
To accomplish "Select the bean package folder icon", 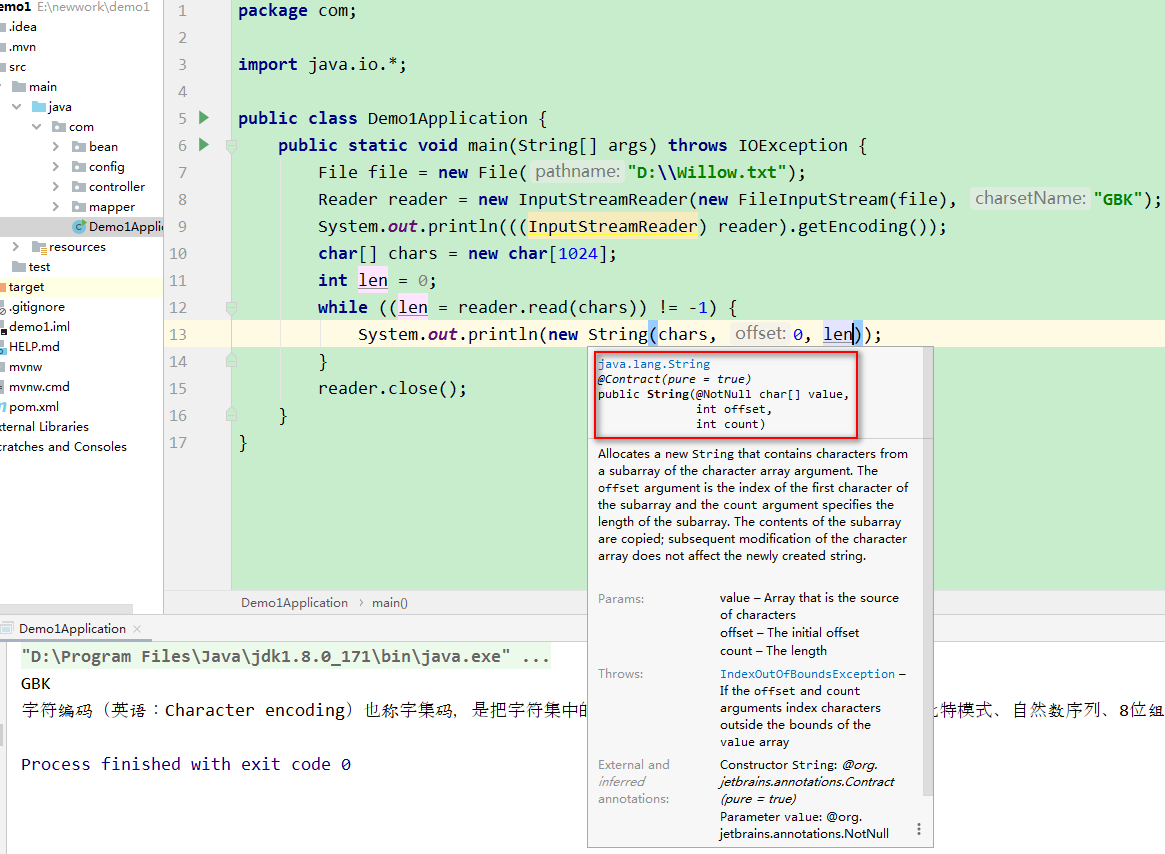I will point(79,146).
